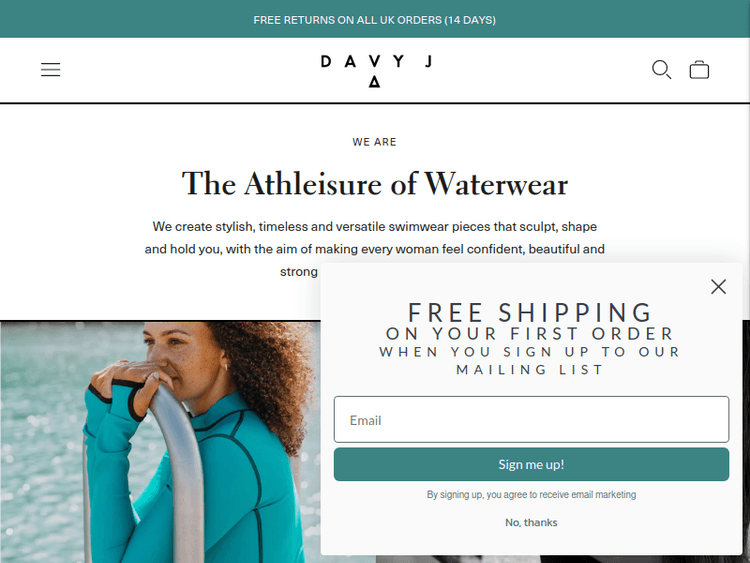Click the MAILING LIST popup text
Viewport: 750px width, 563px height.
coord(530,370)
